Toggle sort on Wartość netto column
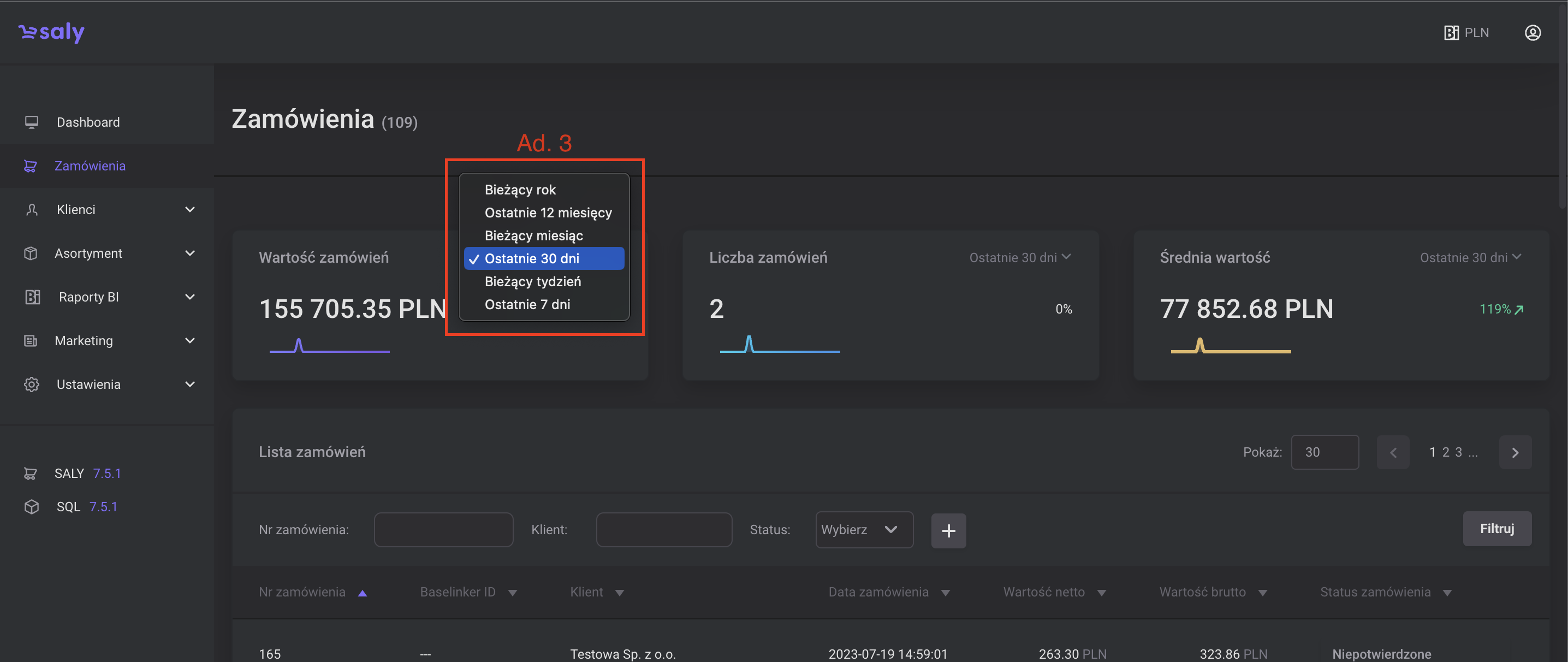Image resolution: width=1568 pixels, height=662 pixels. coord(1101,593)
